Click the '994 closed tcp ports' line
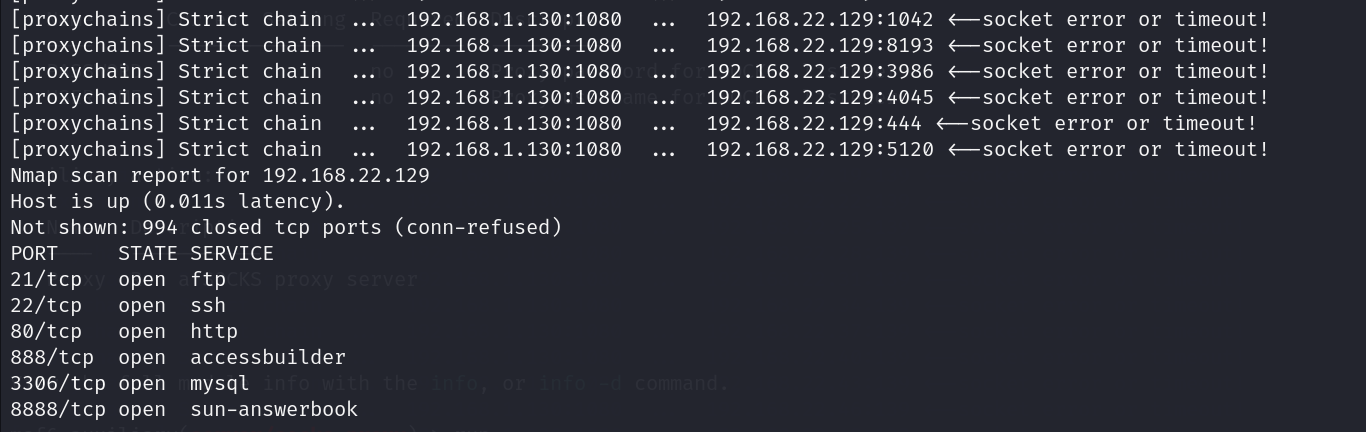 [286, 227]
